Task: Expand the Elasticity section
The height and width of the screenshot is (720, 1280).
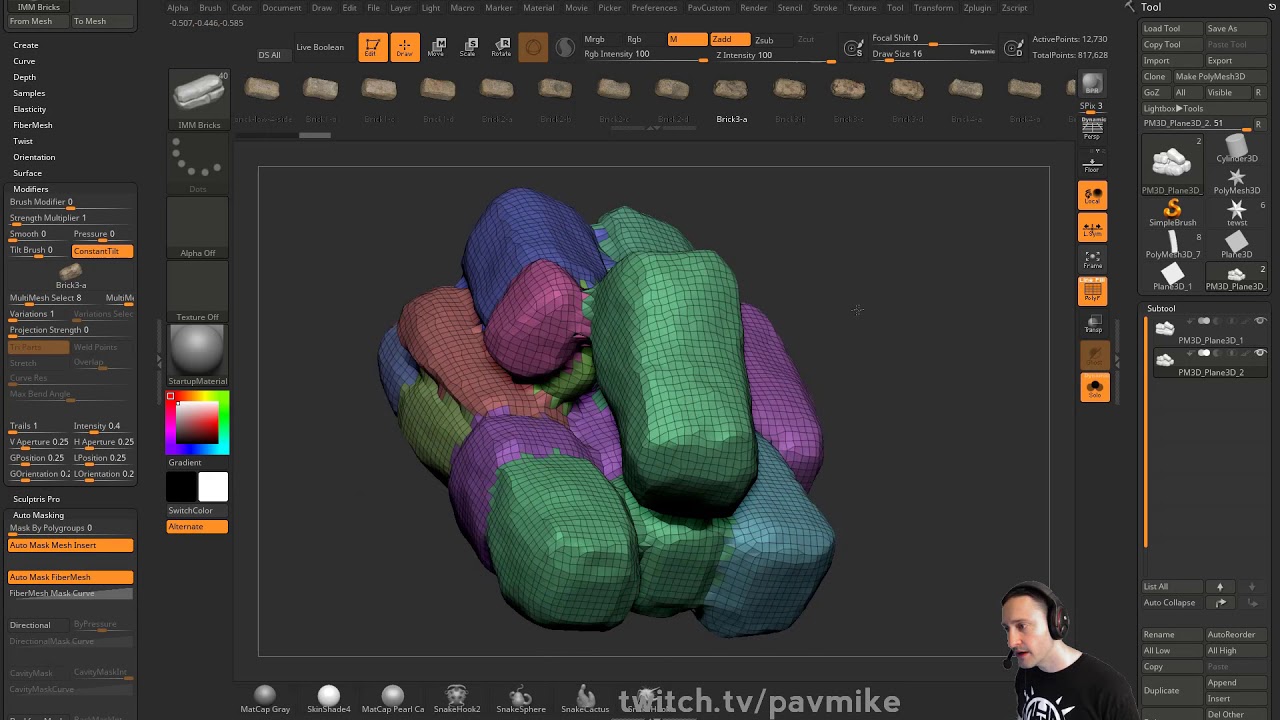Action: 30,109
